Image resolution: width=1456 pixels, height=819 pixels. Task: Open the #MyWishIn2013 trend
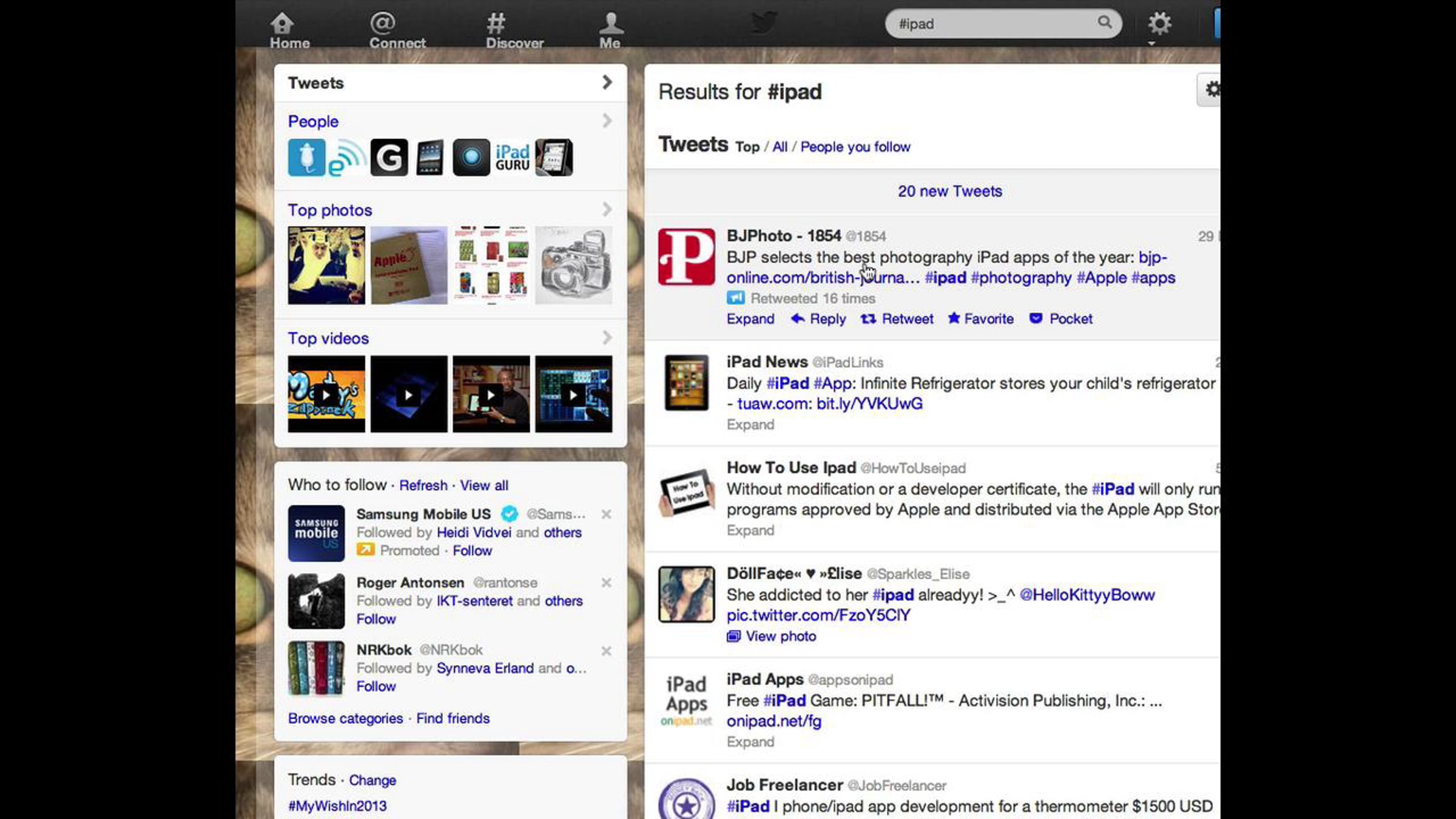(x=337, y=806)
